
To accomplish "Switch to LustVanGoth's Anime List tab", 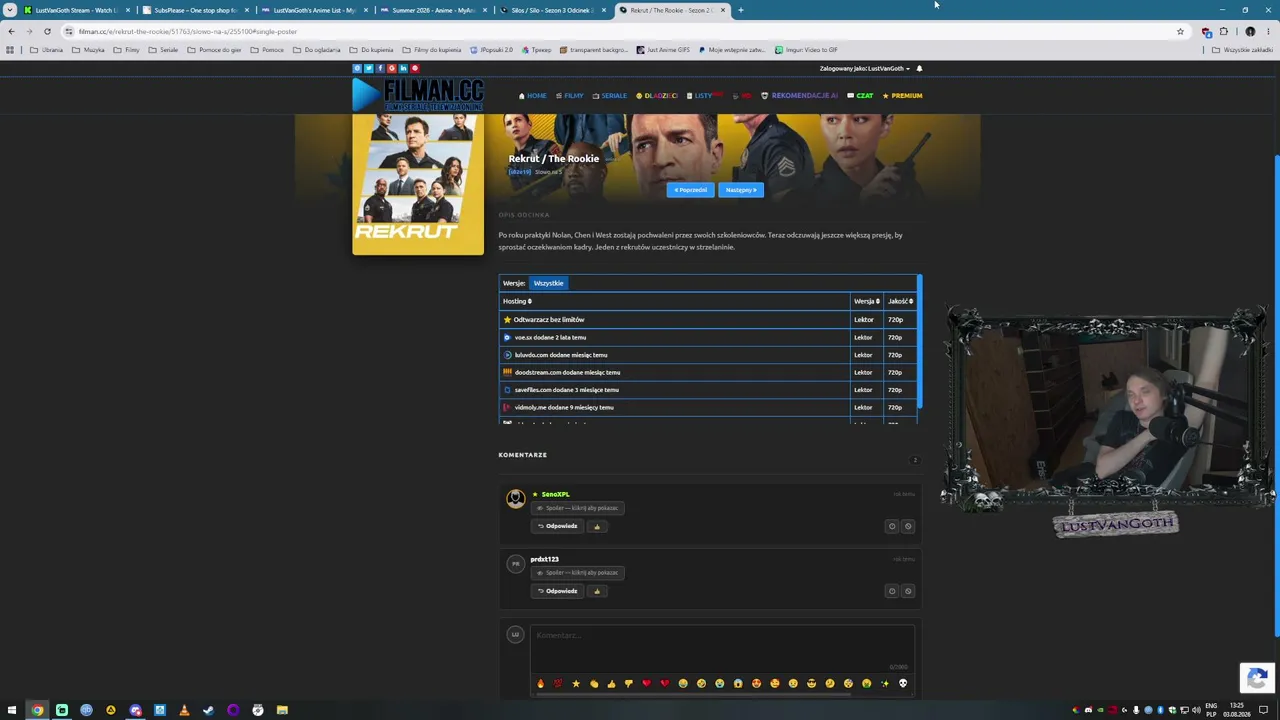I will coord(314,10).
